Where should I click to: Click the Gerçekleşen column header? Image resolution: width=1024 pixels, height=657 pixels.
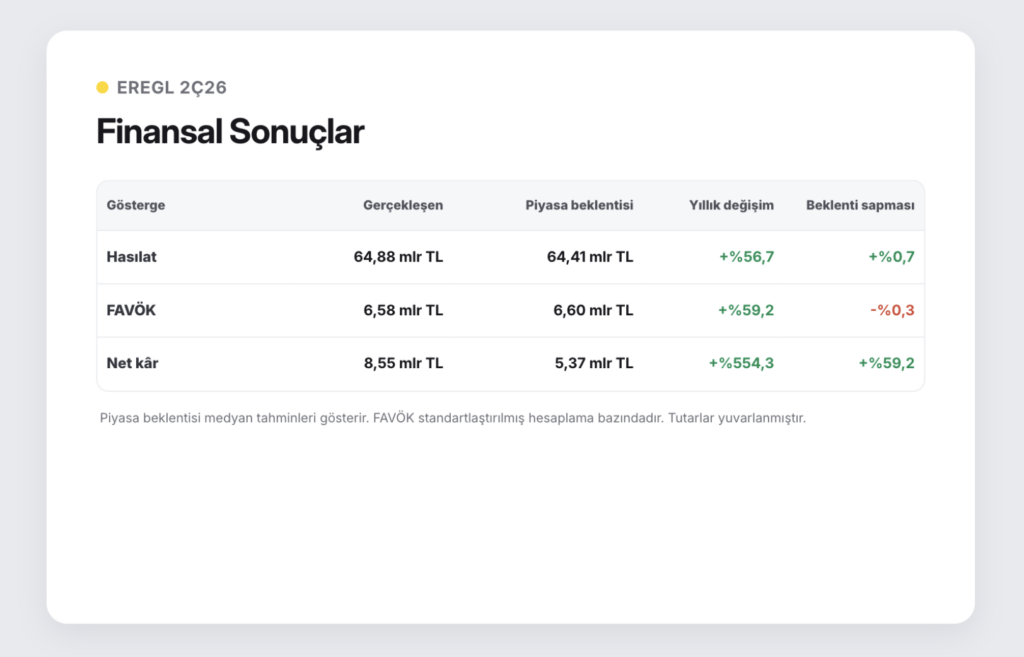tap(403, 205)
